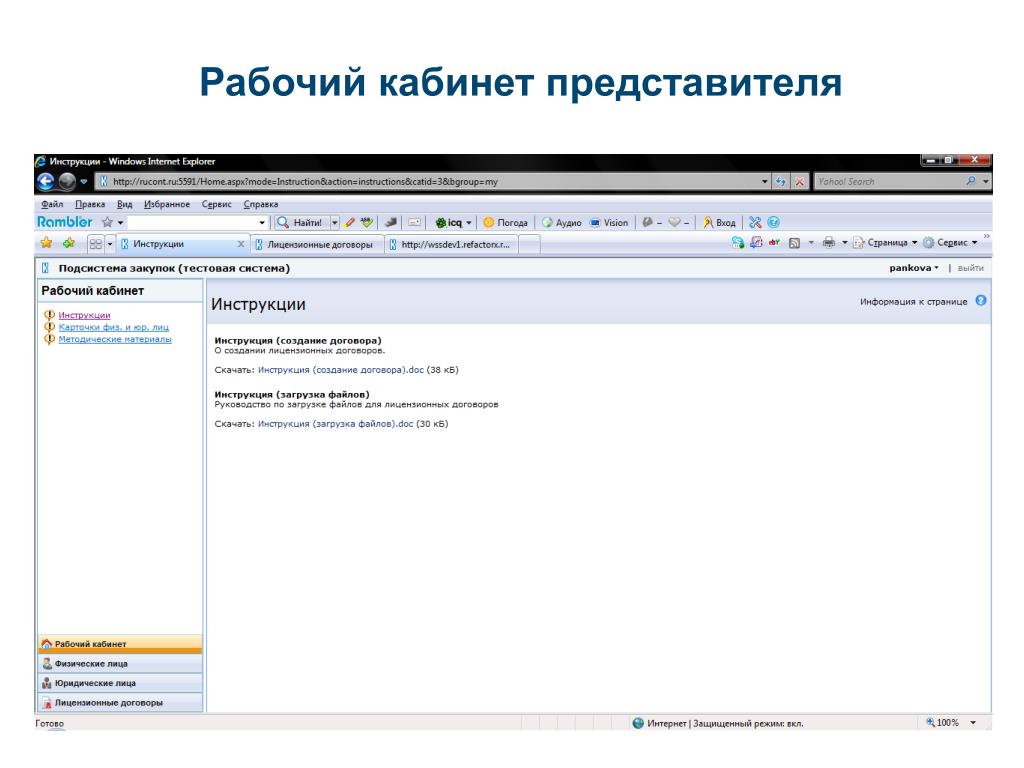This screenshot has width=1024, height=768.
Task: Click the Вход login toolbar item
Action: (719, 223)
